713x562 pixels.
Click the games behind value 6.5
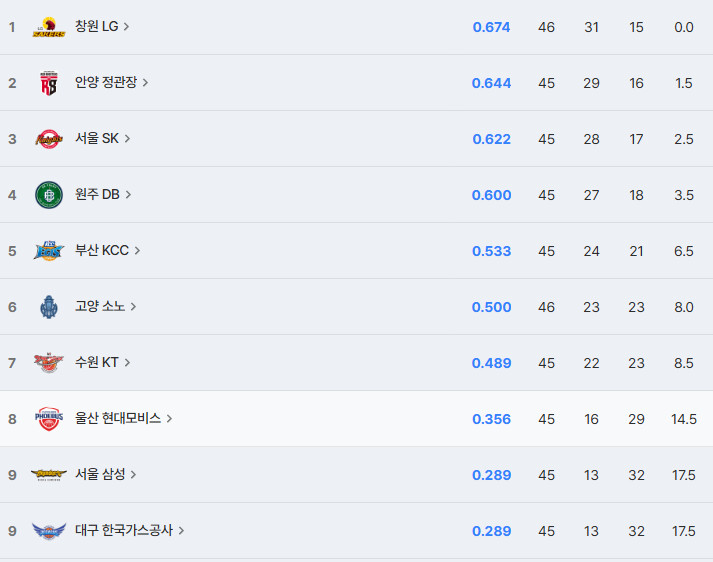683,251
